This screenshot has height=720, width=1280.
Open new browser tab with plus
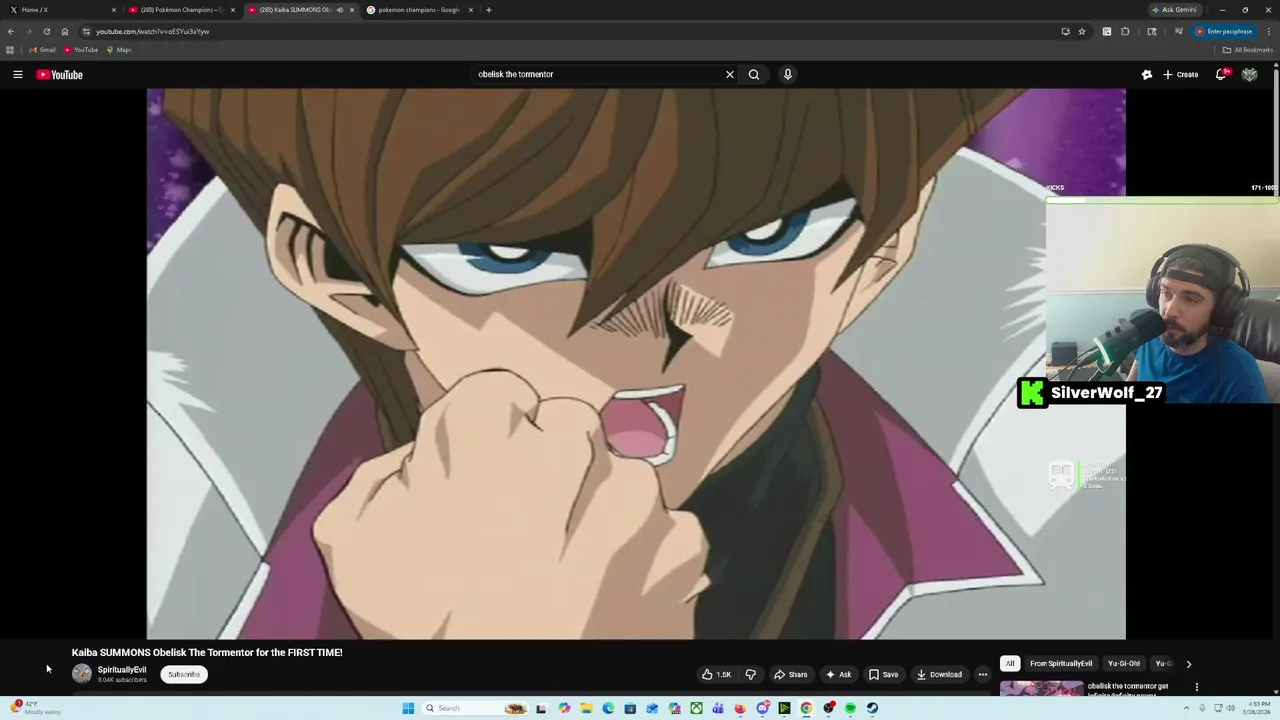488,10
